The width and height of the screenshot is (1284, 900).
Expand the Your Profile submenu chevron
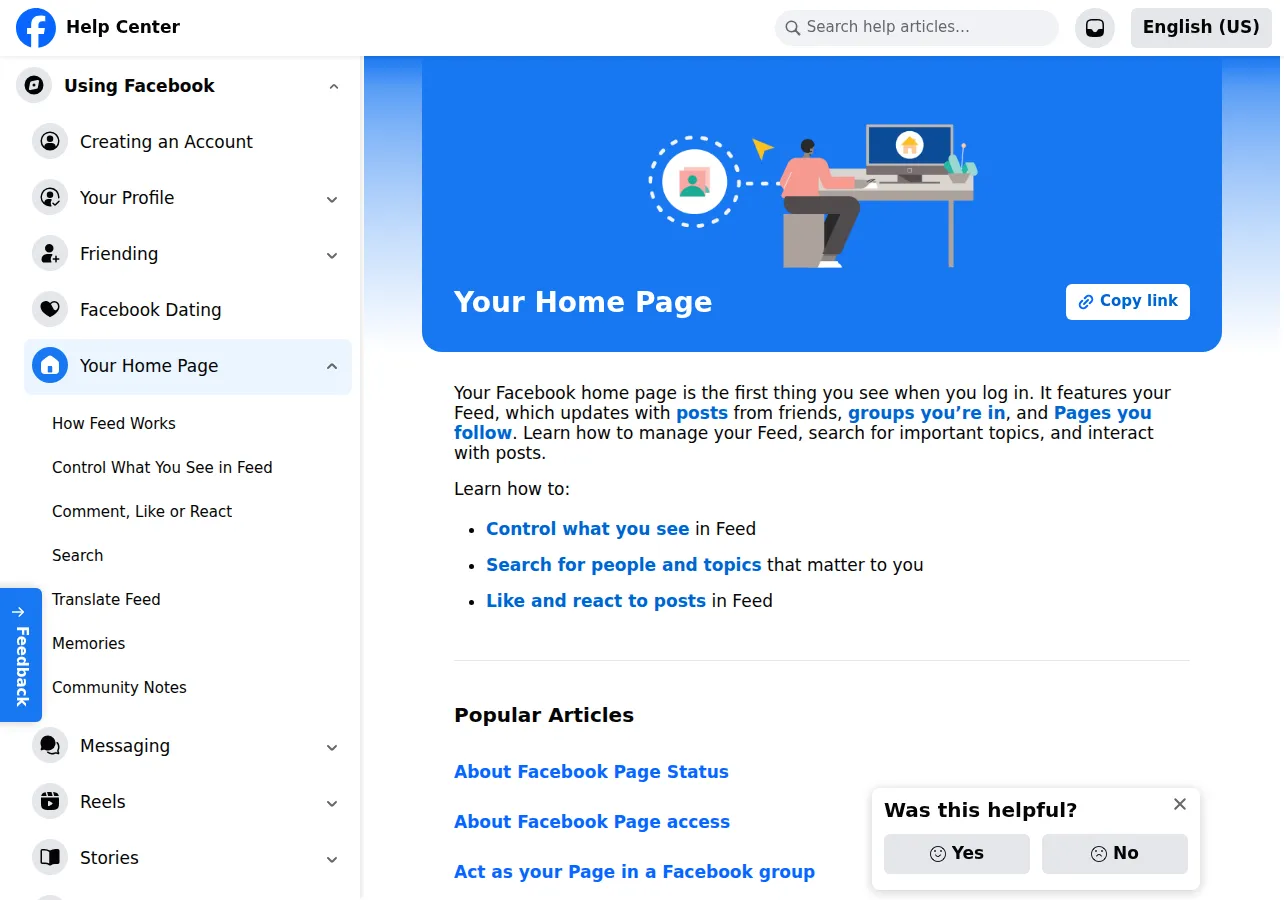(332, 199)
